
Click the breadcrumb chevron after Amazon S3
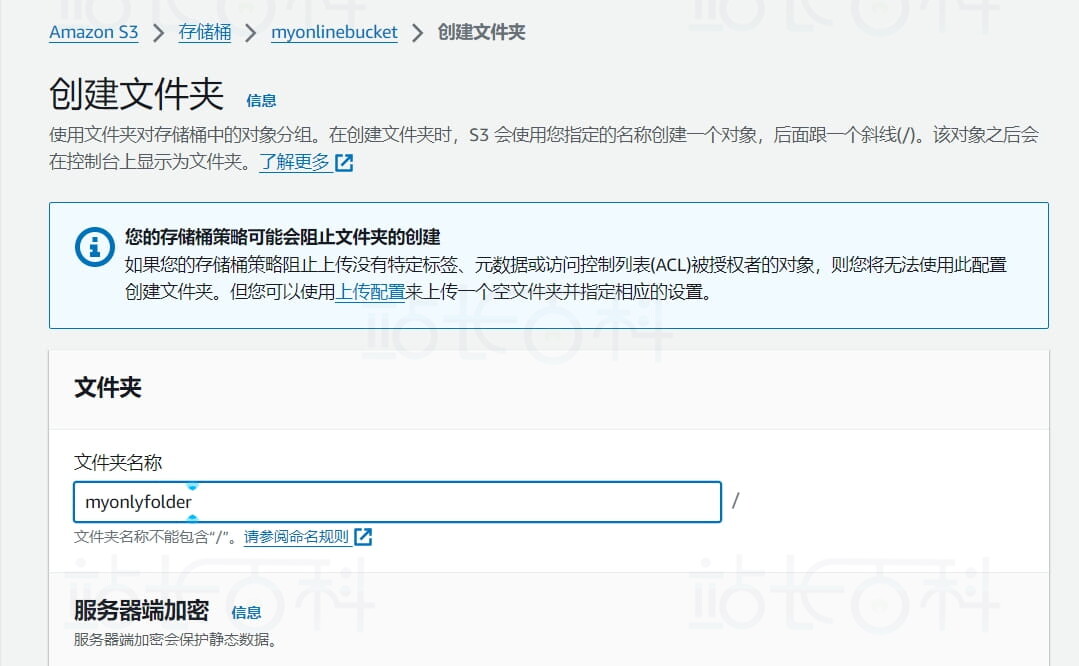point(159,33)
